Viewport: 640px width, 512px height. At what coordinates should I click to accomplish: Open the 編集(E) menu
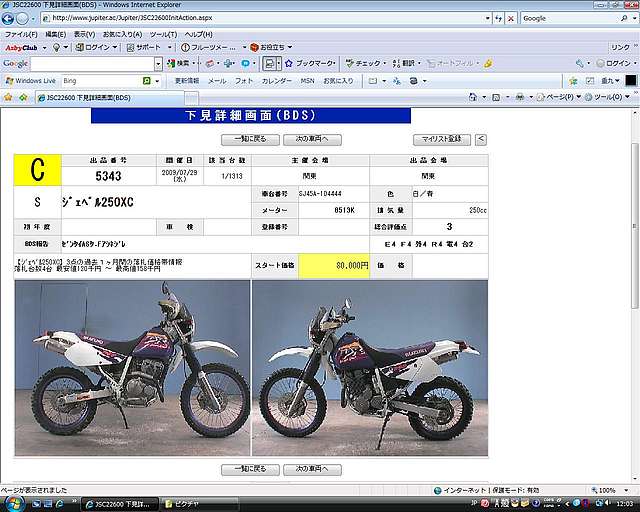coord(56,35)
